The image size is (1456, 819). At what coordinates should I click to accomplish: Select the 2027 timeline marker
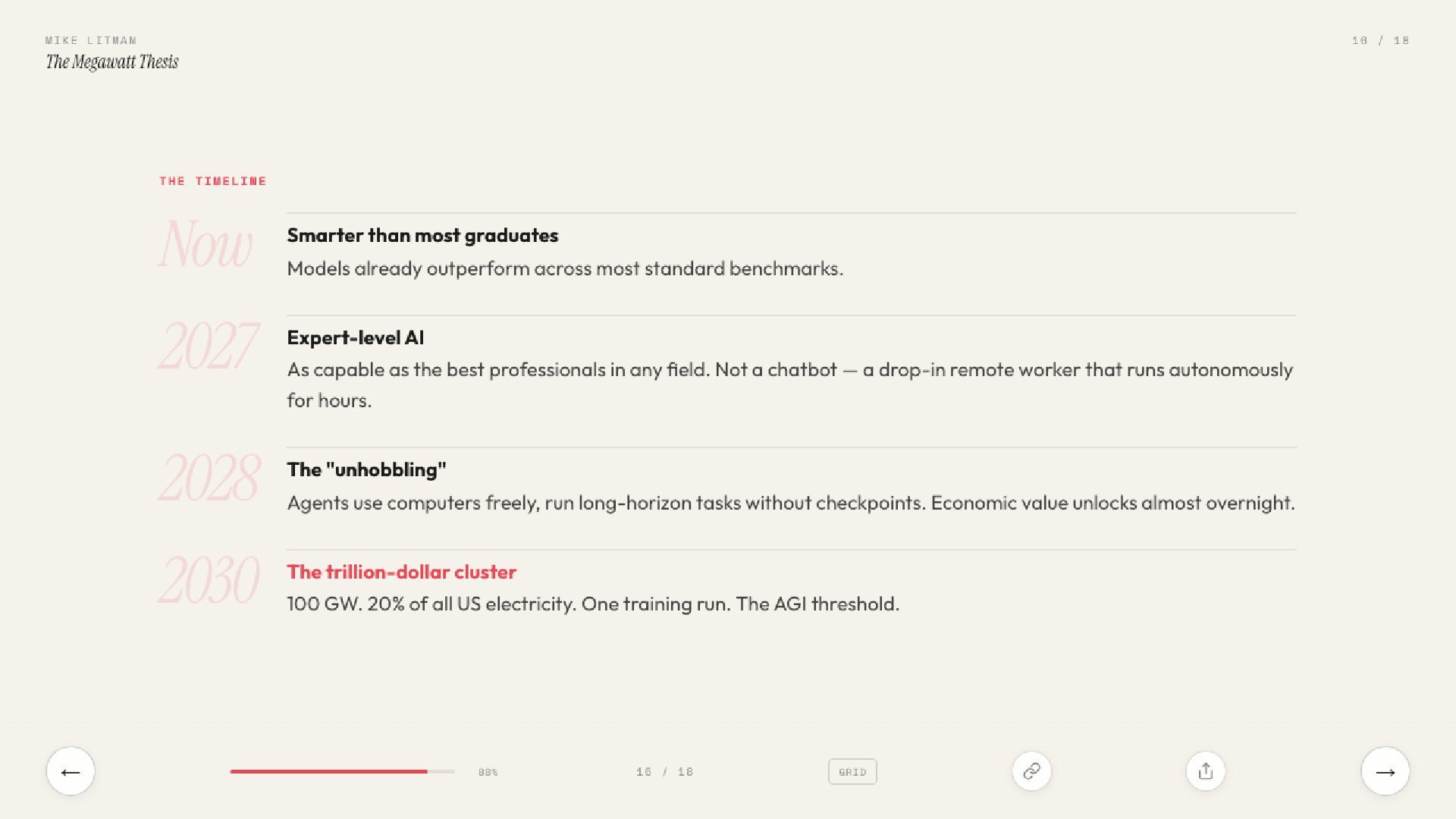(x=209, y=346)
